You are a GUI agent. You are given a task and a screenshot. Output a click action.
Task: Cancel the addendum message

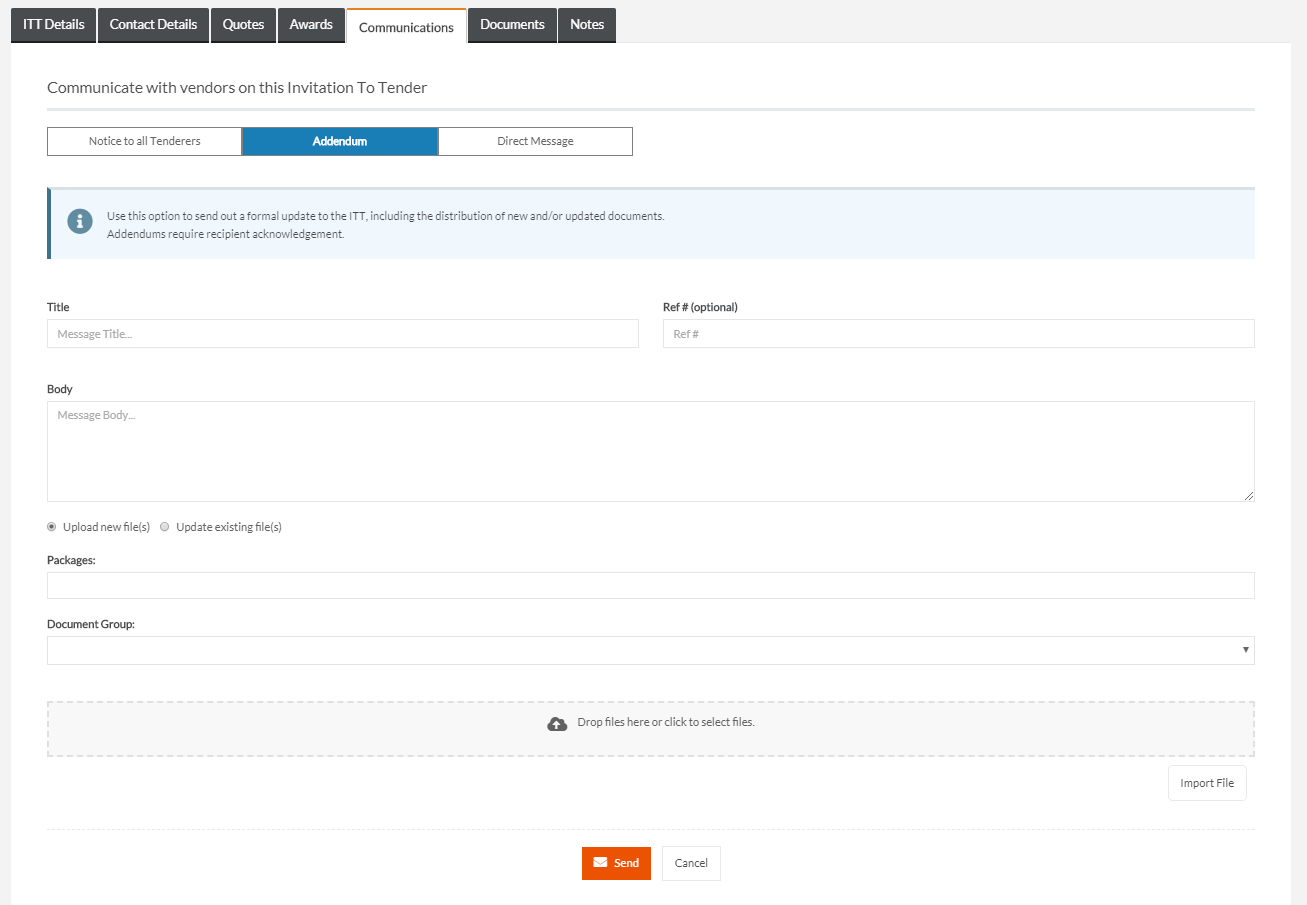click(x=691, y=863)
